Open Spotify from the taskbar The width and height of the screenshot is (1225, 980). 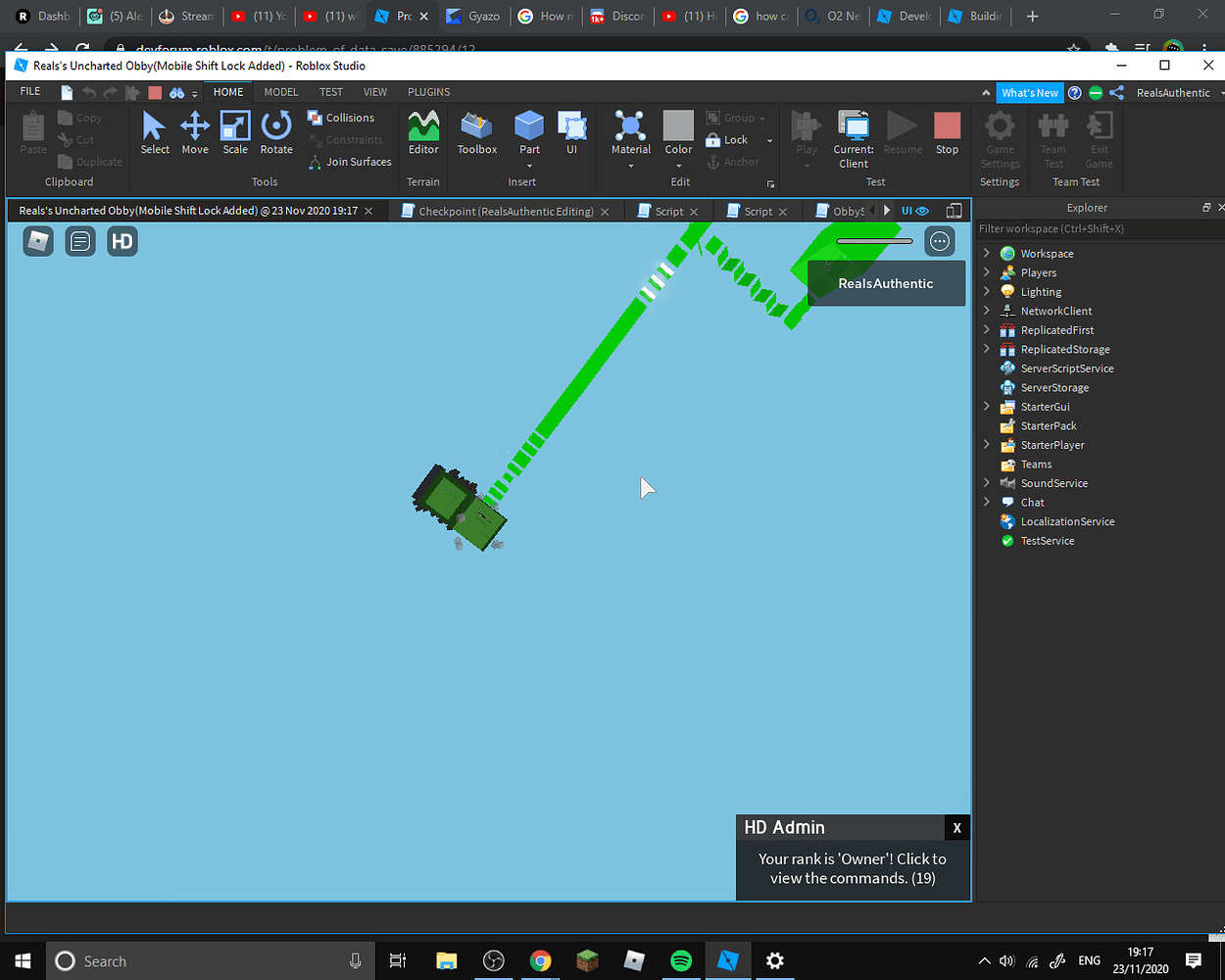(x=681, y=960)
